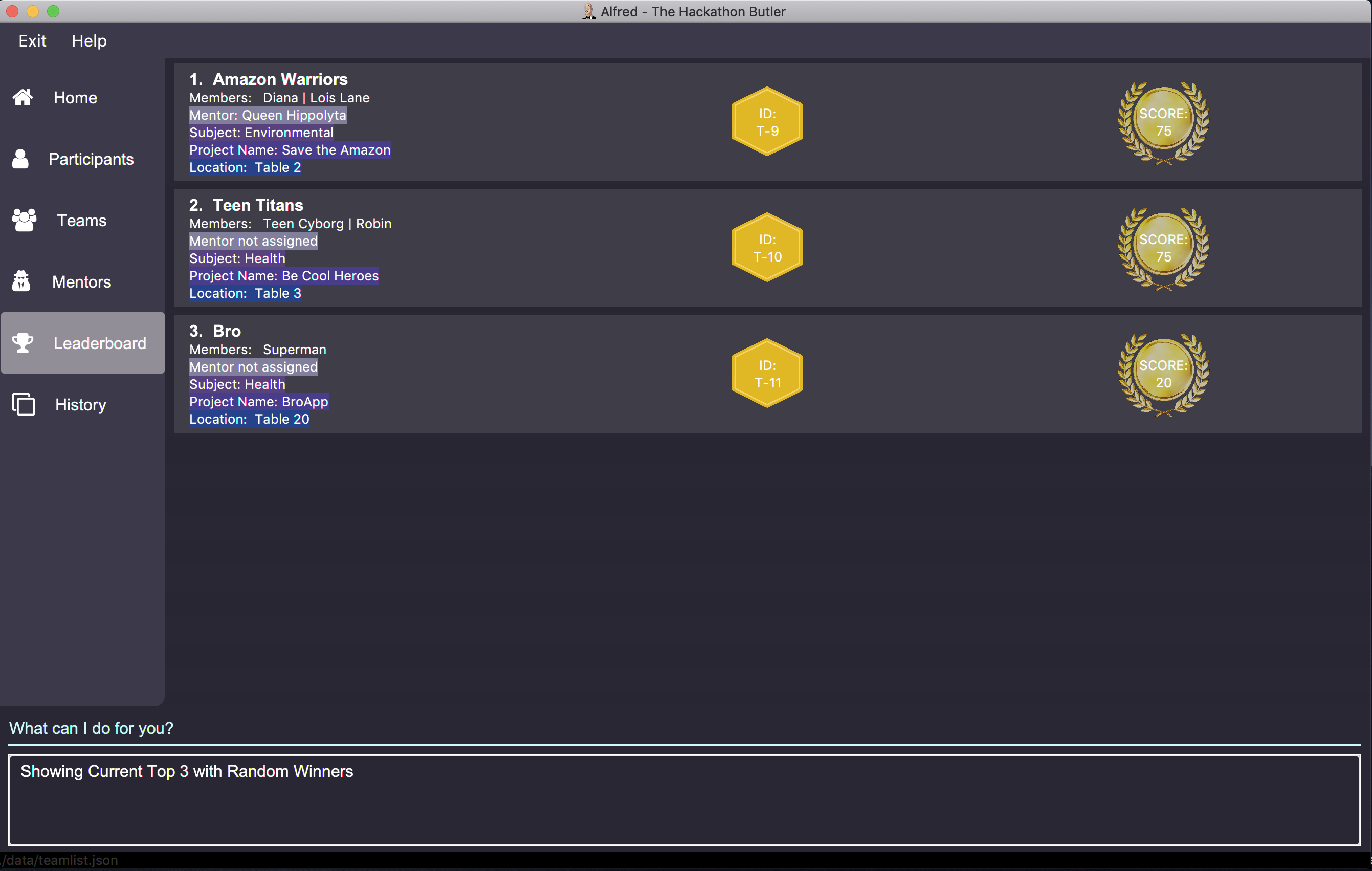Select team name Bro

click(x=227, y=331)
